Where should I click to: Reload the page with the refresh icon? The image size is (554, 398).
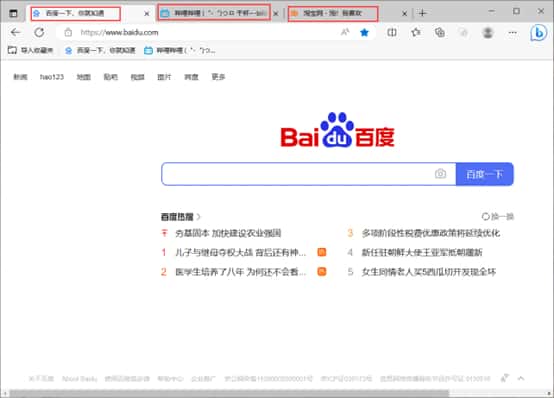click(x=39, y=33)
